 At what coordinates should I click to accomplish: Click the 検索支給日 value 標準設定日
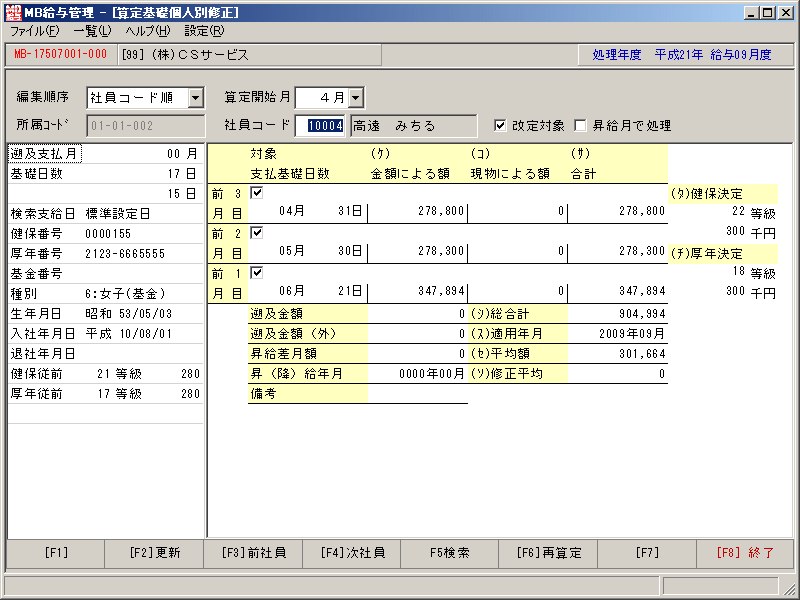(118, 214)
